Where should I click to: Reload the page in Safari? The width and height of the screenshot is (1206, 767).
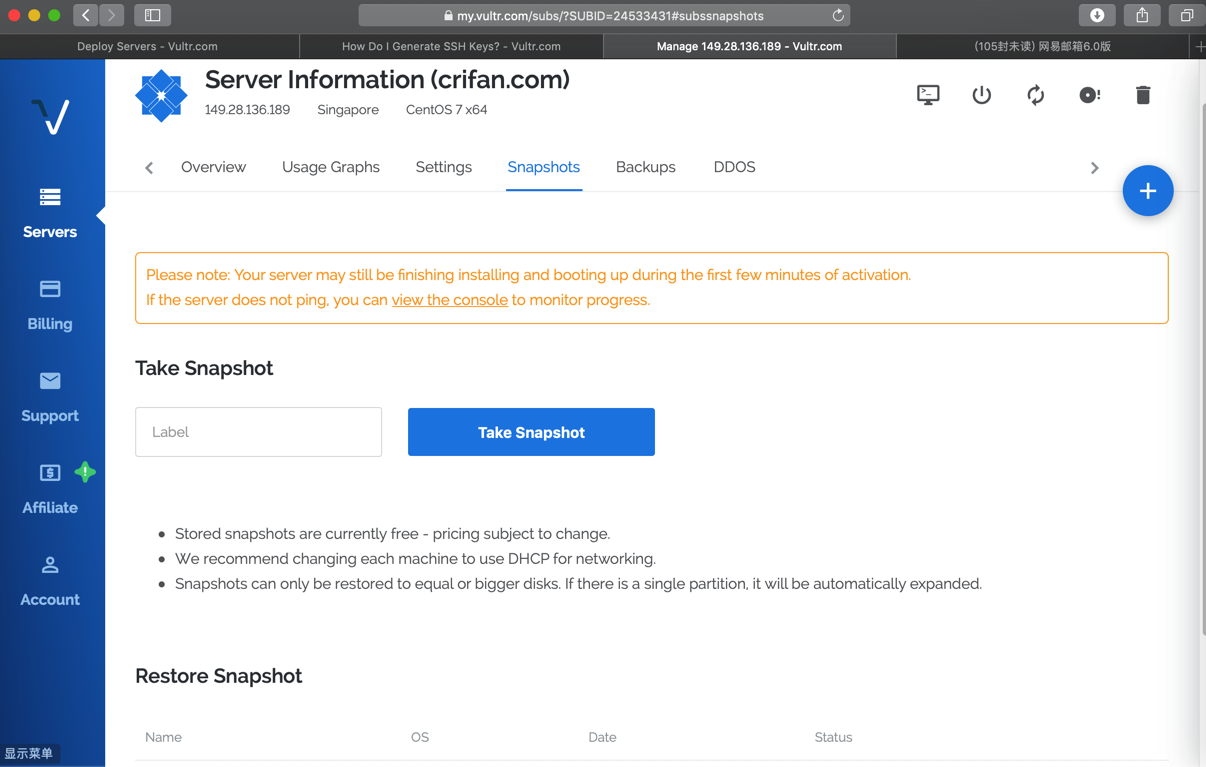coord(838,16)
